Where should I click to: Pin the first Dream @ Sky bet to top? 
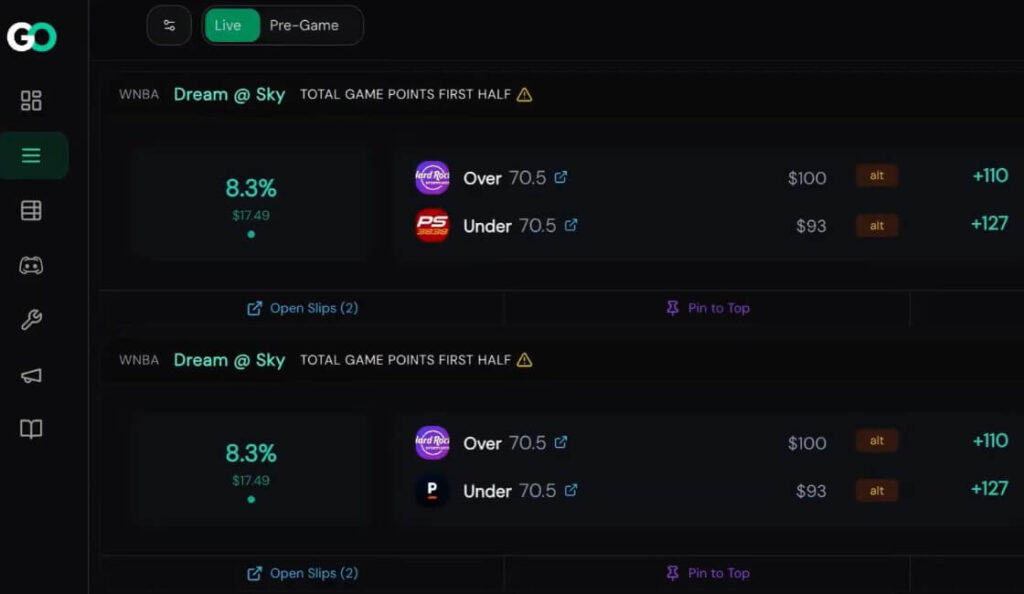[708, 308]
